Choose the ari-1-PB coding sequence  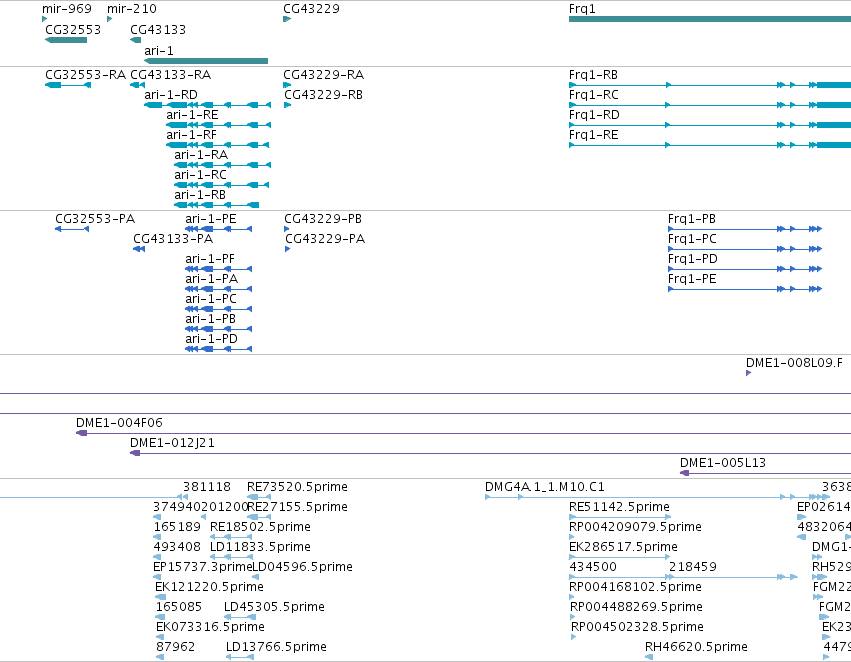pyautogui.click(x=218, y=329)
